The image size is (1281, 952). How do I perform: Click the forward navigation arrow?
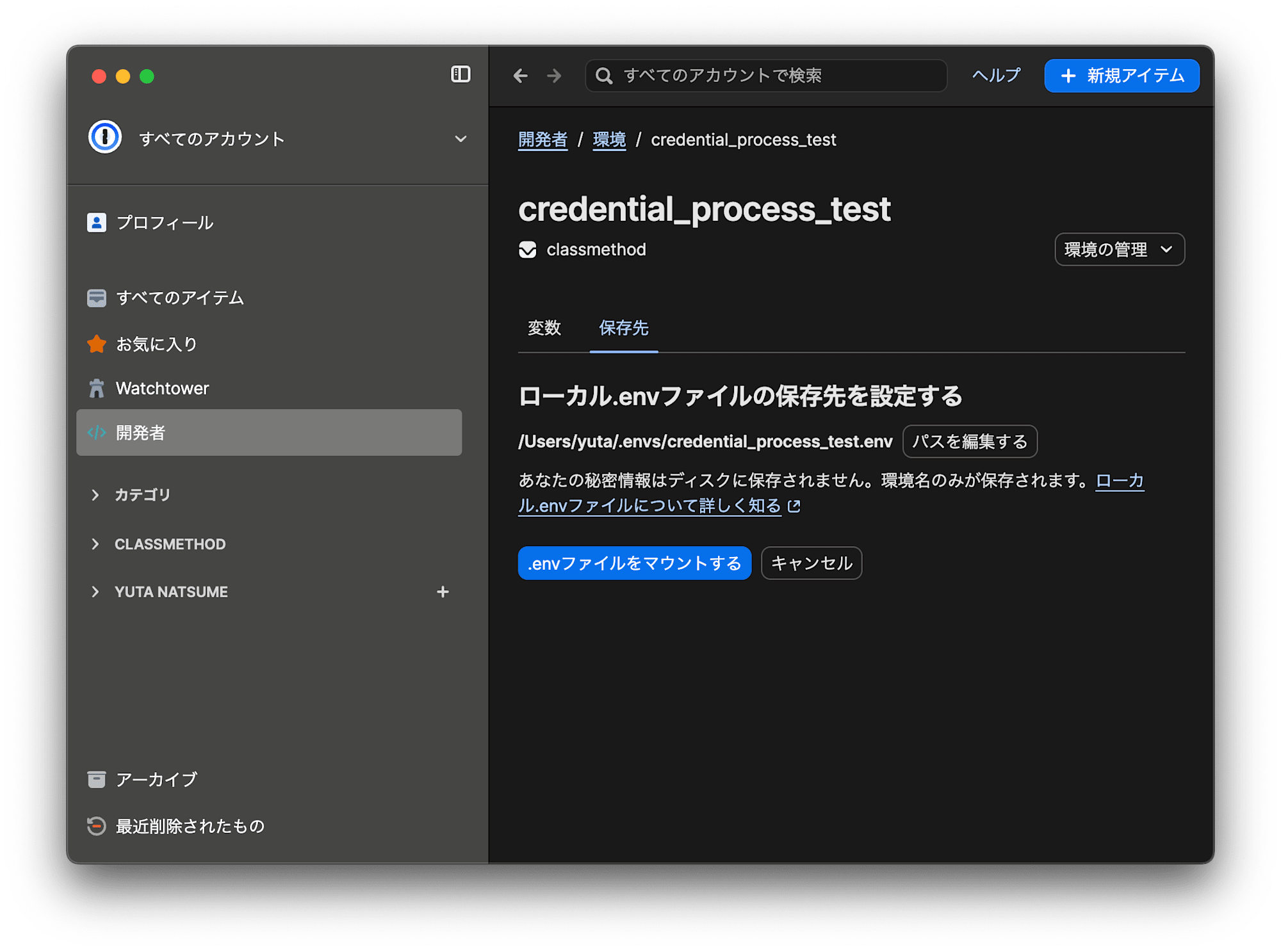coord(554,76)
